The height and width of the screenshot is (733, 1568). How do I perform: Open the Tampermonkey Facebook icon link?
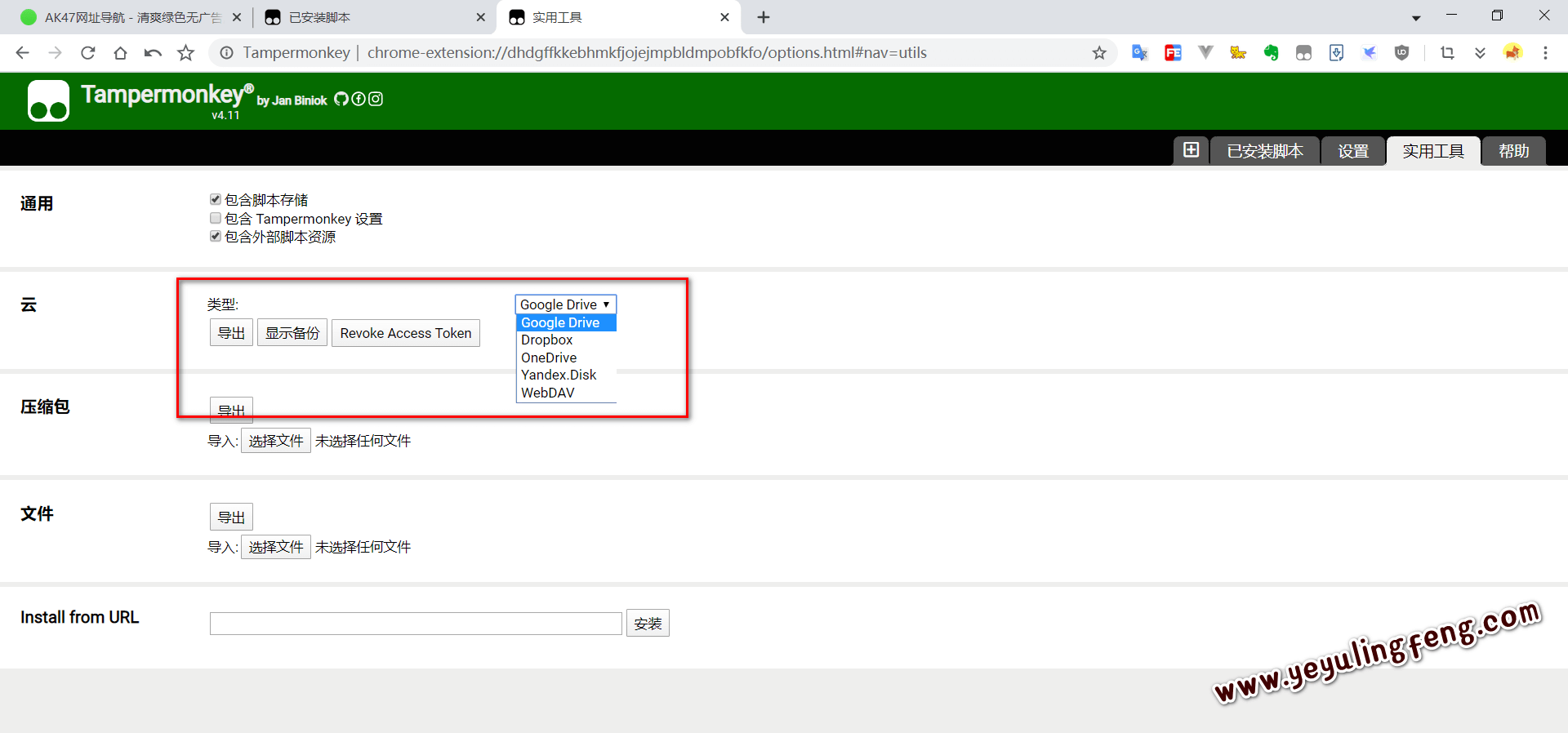point(359,99)
